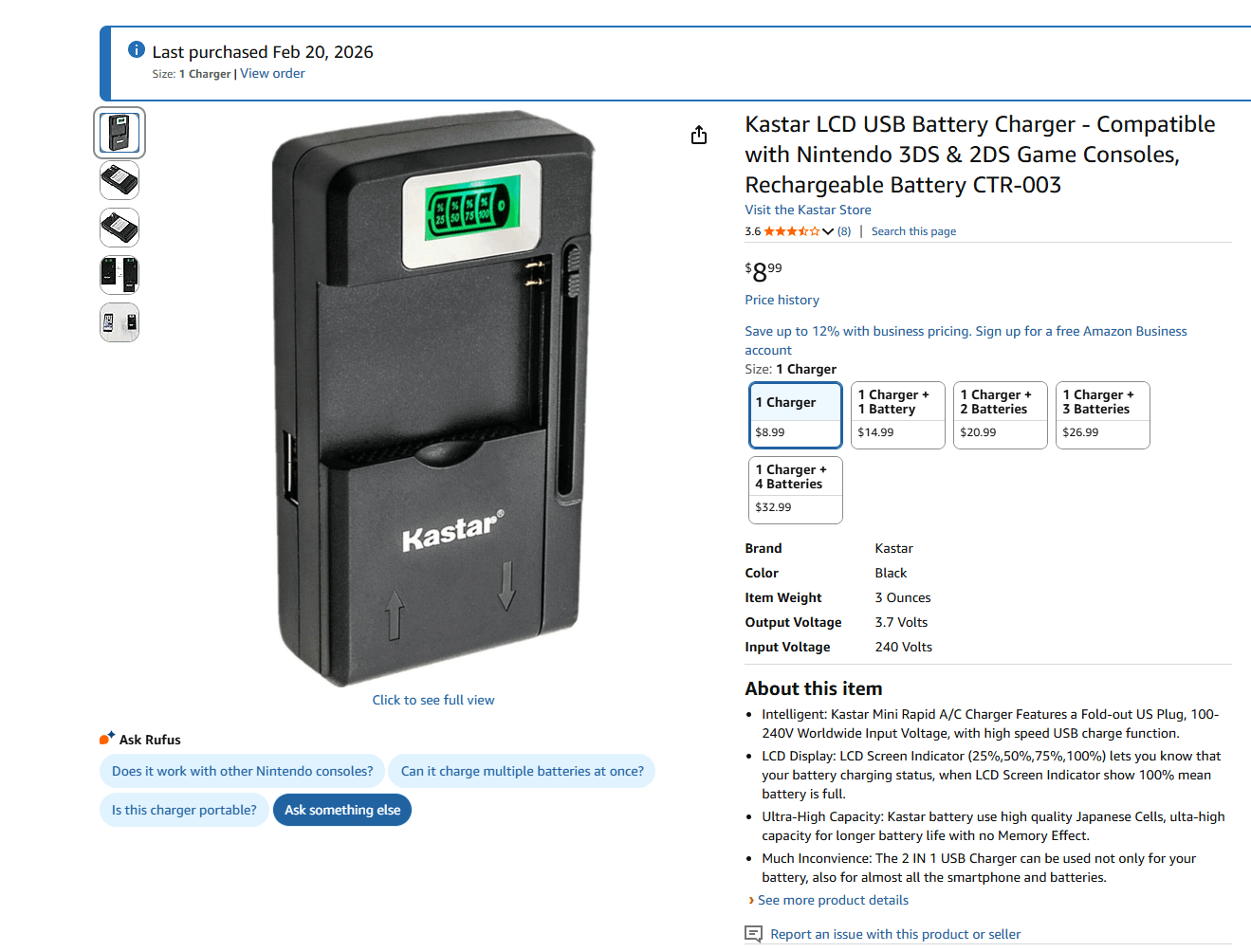Click the info icon next to Last purchased

tap(137, 49)
